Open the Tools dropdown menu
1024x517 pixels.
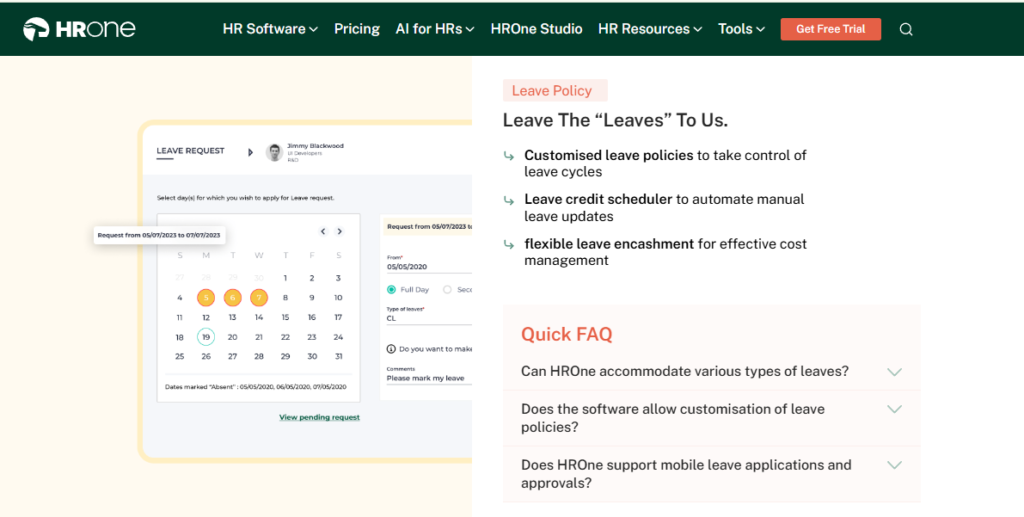point(741,29)
